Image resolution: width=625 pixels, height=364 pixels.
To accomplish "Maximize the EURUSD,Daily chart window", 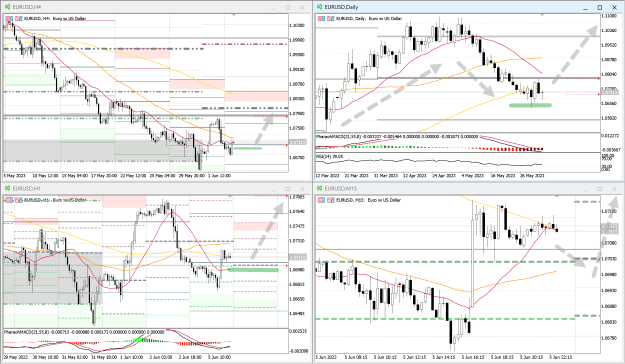I will pyautogui.click(x=599, y=8).
